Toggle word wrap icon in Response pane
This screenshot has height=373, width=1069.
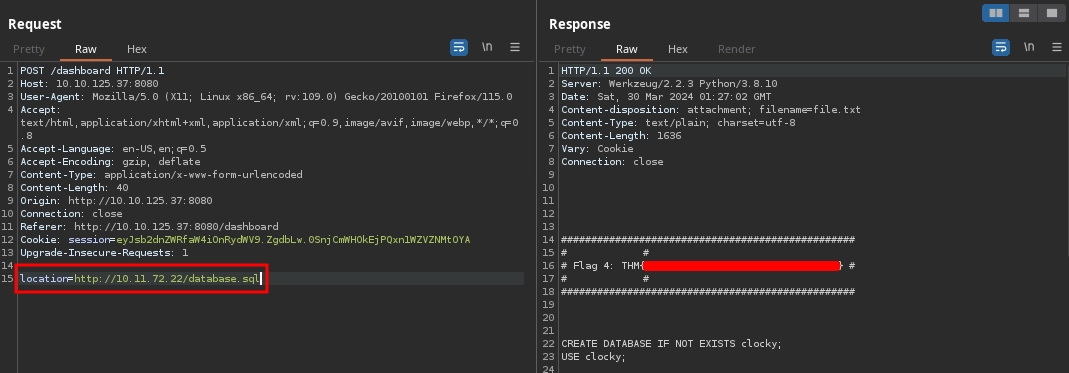(1000, 48)
